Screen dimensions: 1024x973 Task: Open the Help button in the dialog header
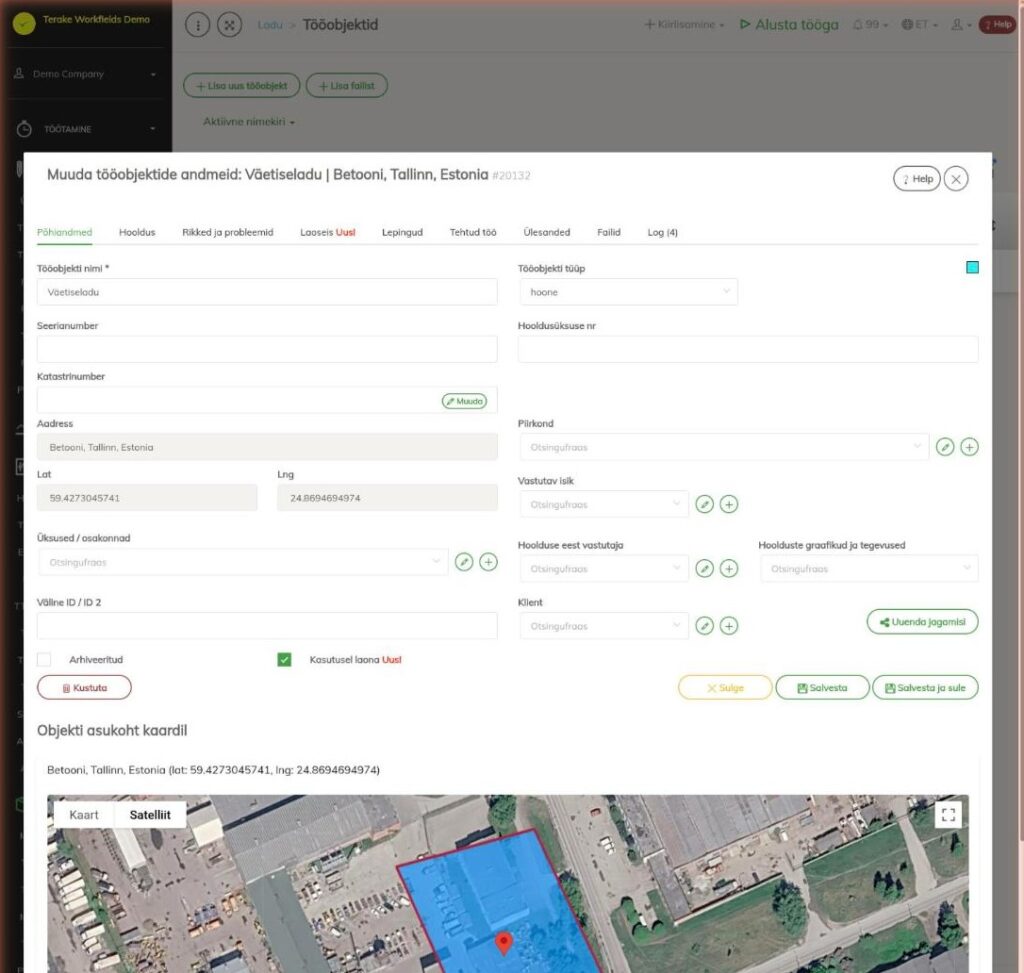tap(917, 179)
